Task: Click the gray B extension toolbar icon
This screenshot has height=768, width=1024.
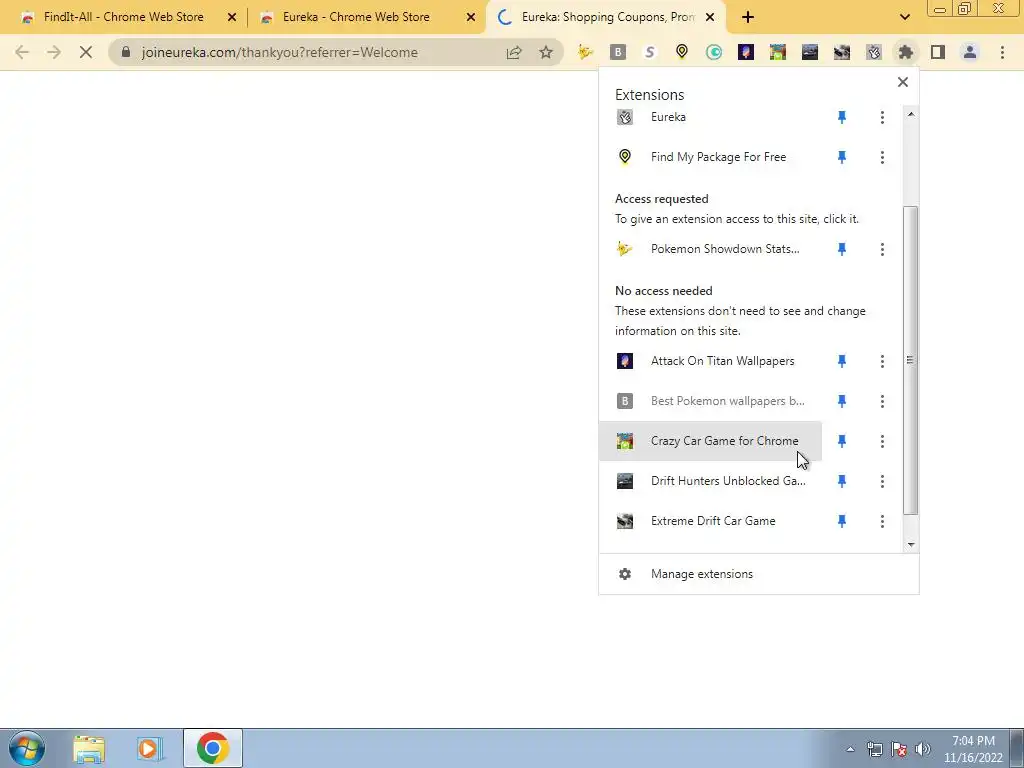Action: pyautogui.click(x=617, y=52)
